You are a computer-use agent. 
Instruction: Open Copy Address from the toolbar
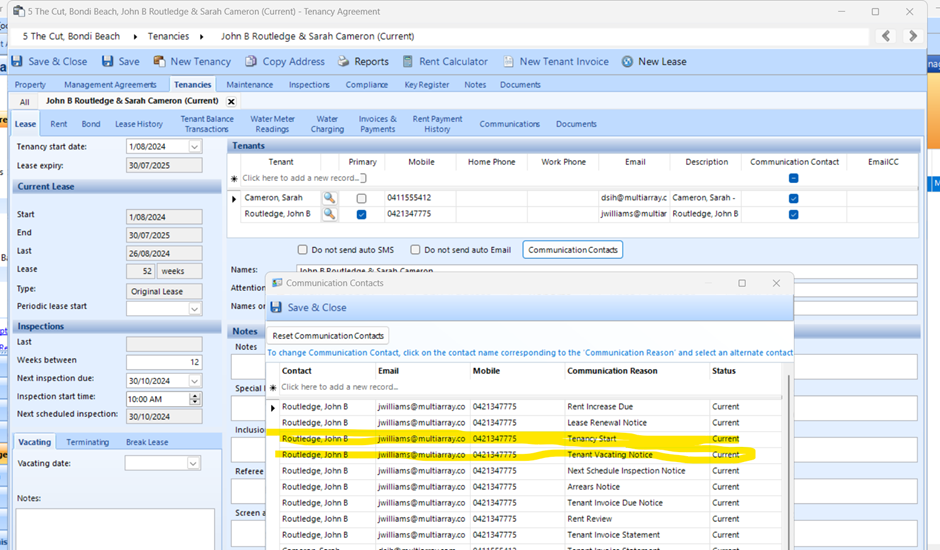252,61
